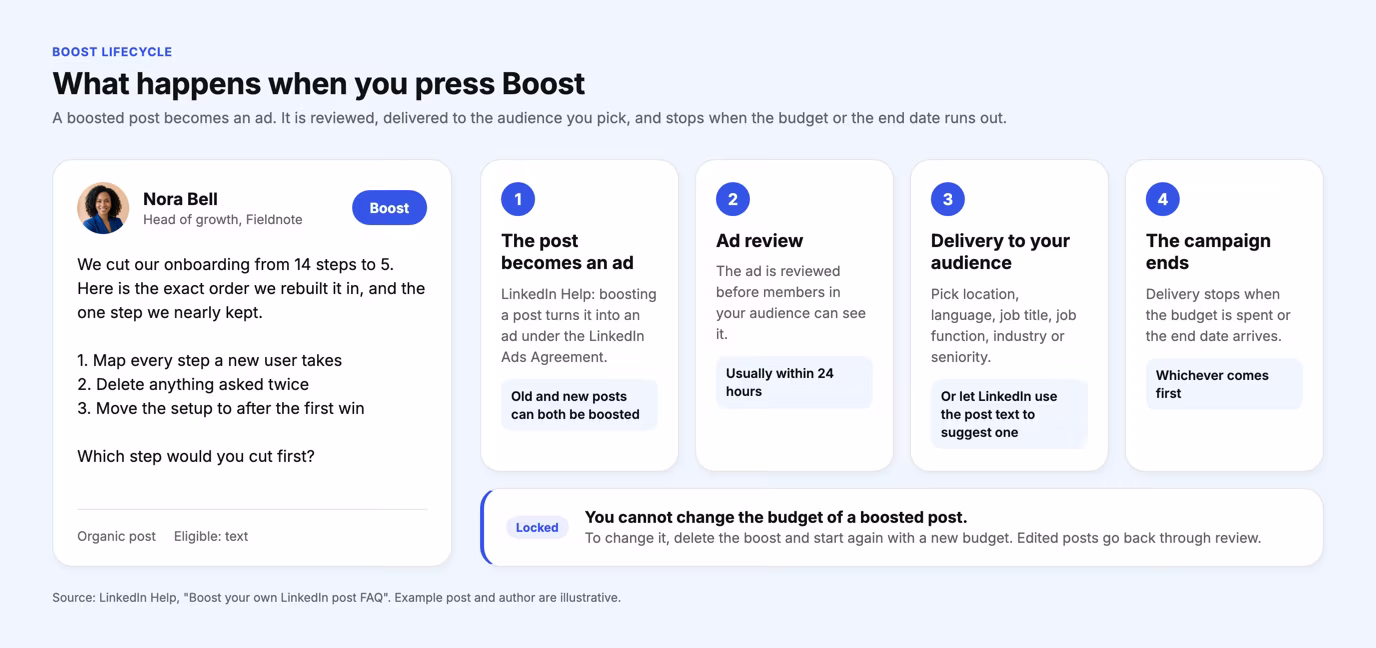Click "Or let LinkedIn use the post text" chip

[x=1009, y=414]
